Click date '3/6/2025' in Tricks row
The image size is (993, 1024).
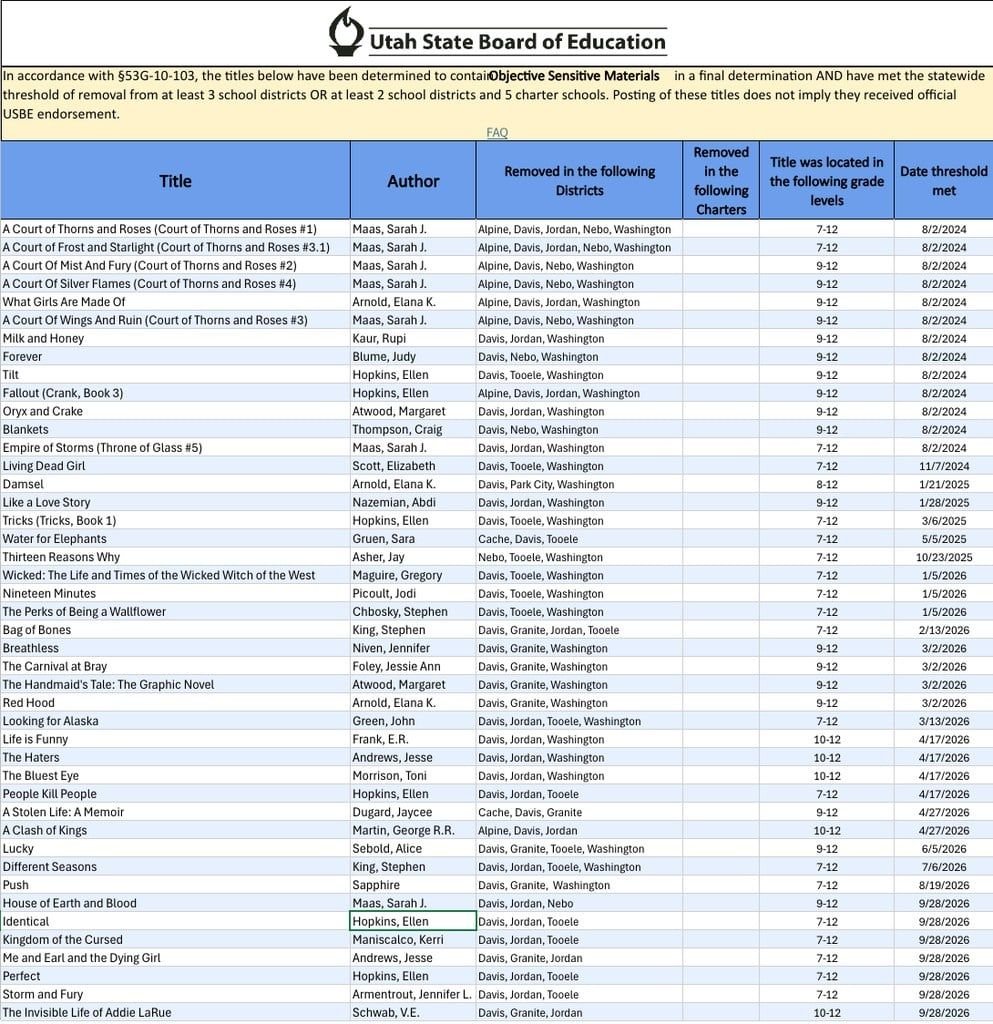[943, 522]
